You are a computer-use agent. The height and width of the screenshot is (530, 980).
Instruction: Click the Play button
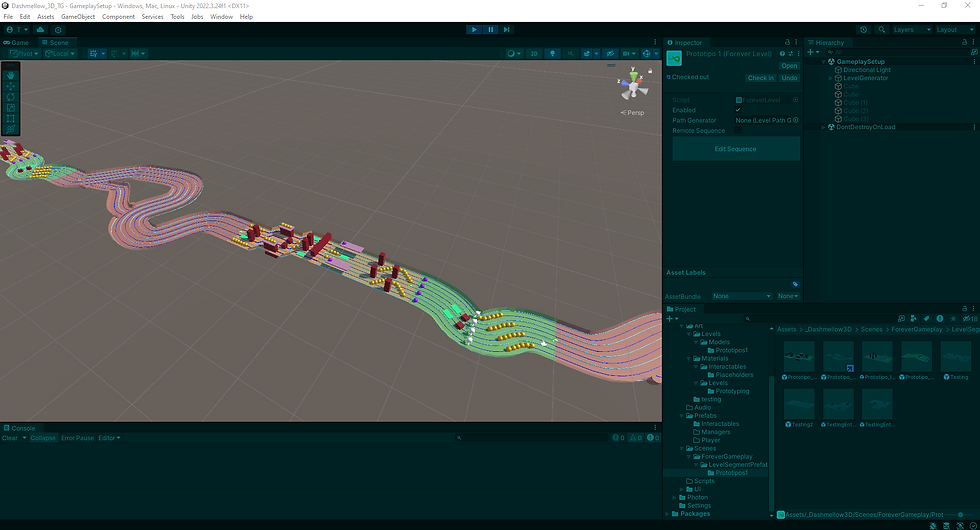pyautogui.click(x=474, y=29)
